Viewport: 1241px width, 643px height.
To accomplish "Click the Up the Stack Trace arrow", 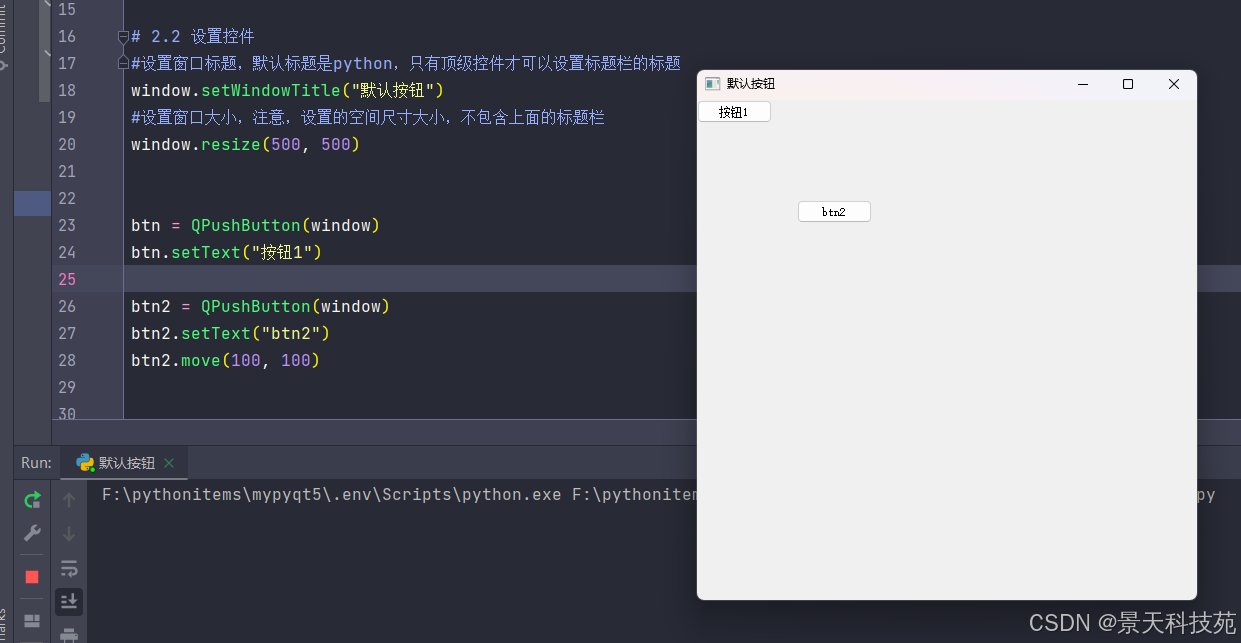I will tap(69, 500).
